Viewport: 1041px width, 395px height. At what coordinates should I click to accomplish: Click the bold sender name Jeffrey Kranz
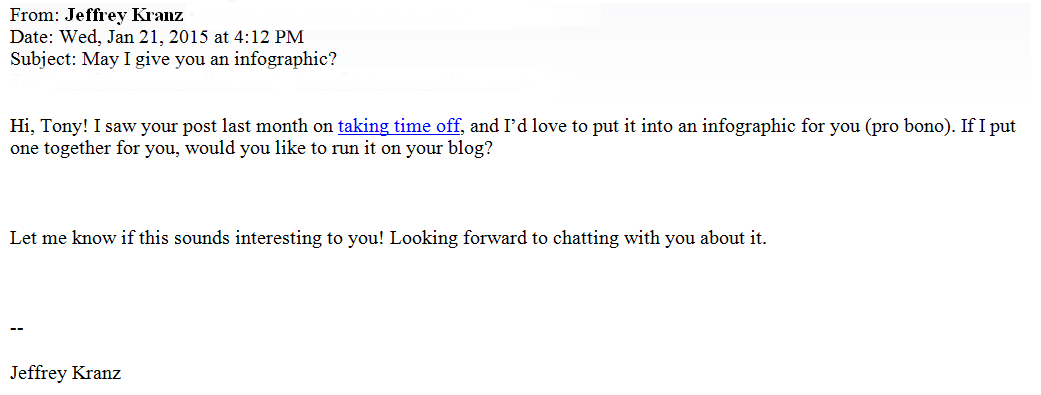[x=124, y=15]
